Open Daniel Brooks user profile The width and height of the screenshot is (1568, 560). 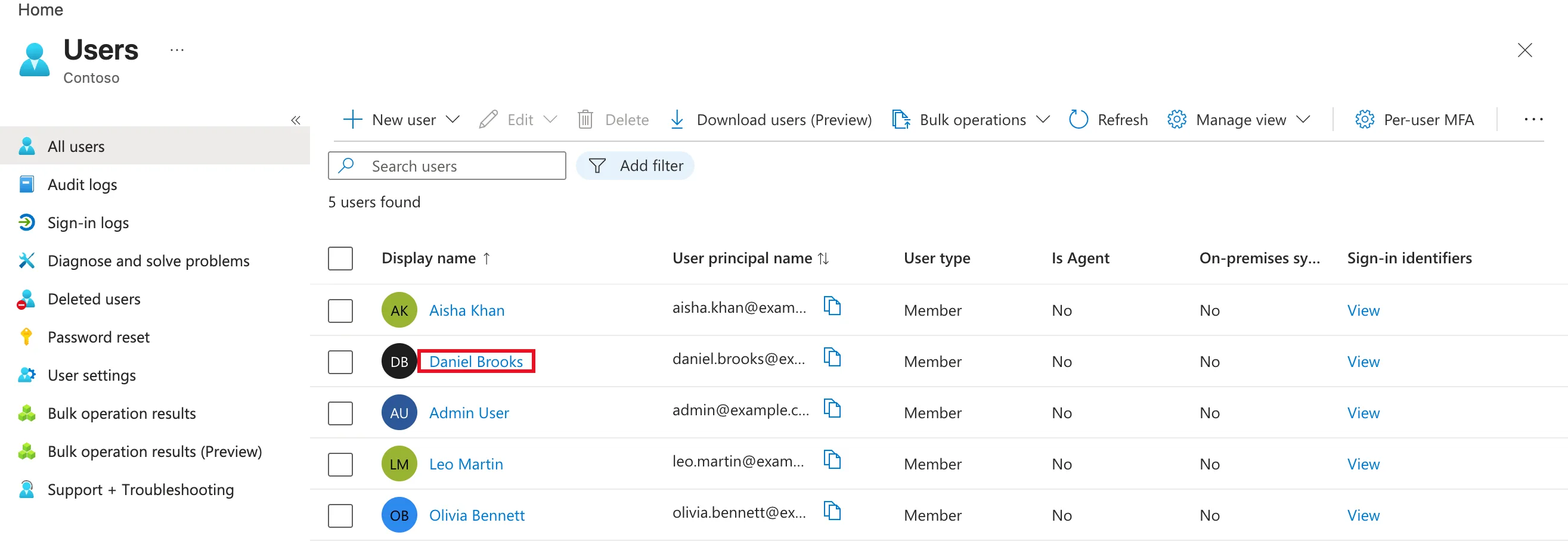pyautogui.click(x=476, y=362)
